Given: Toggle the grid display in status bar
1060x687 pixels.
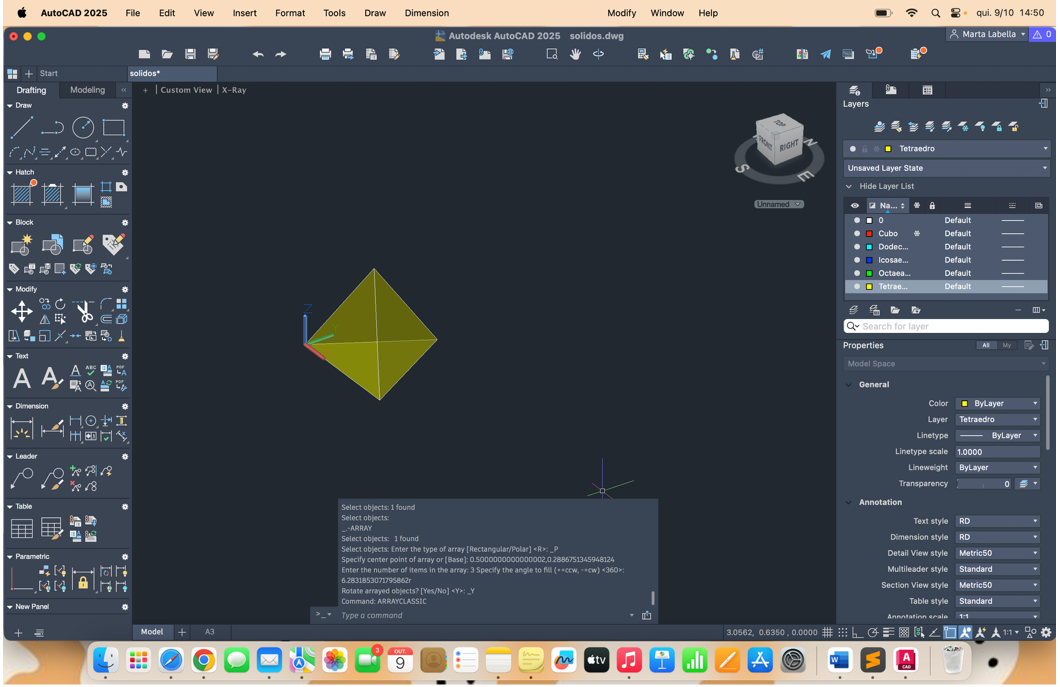Looking at the screenshot, I should pos(827,632).
